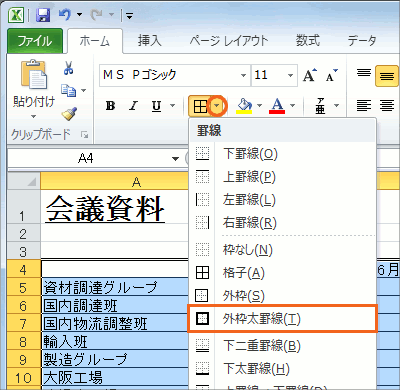Choose 外枠(S) outside borders

point(283,295)
